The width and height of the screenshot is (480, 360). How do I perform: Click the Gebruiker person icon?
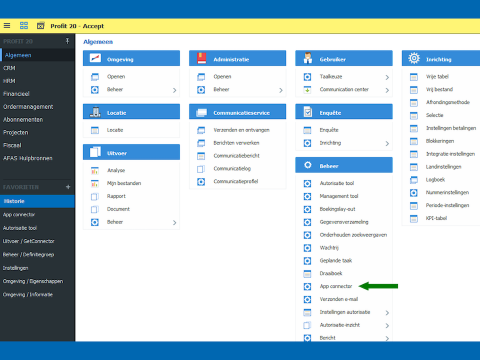coord(308,58)
